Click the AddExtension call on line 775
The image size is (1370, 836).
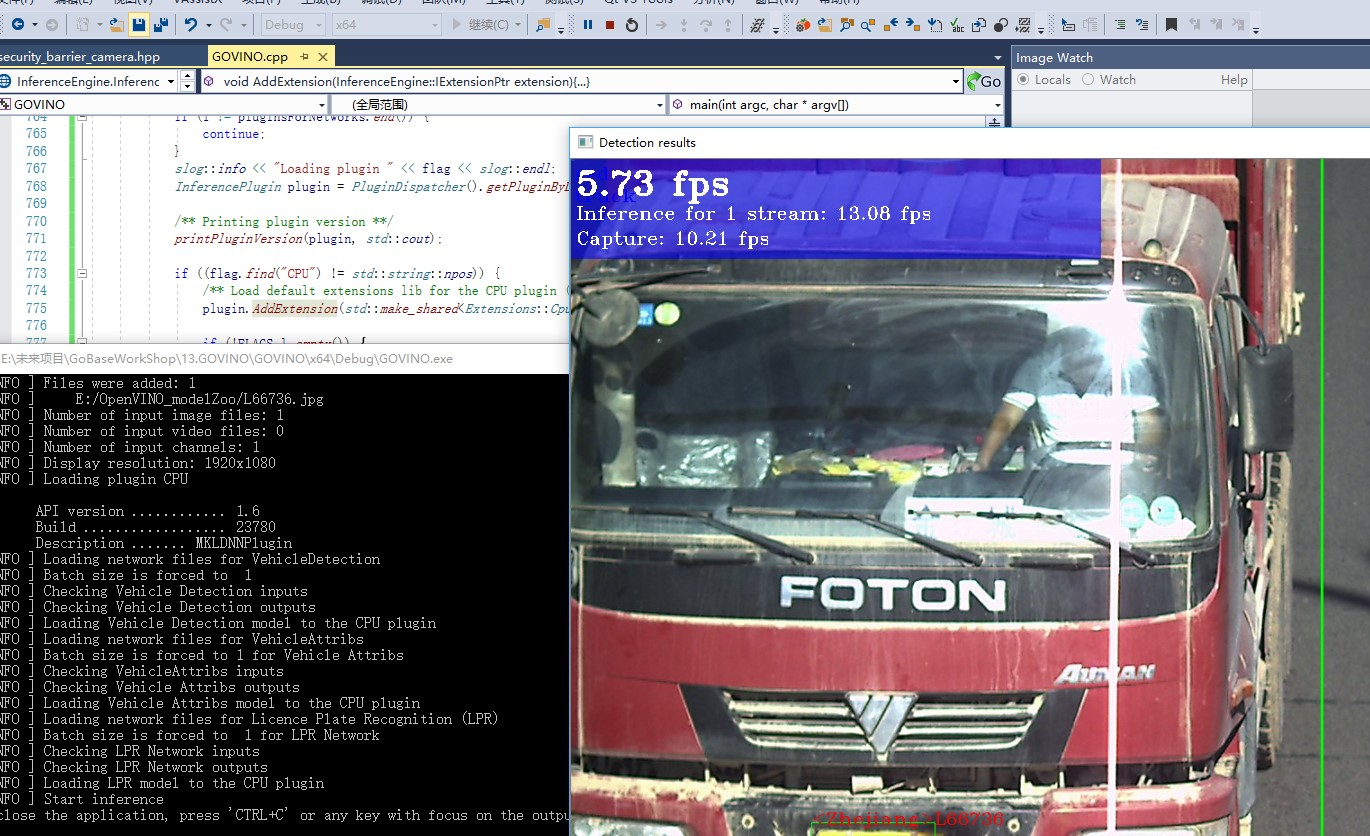click(295, 308)
